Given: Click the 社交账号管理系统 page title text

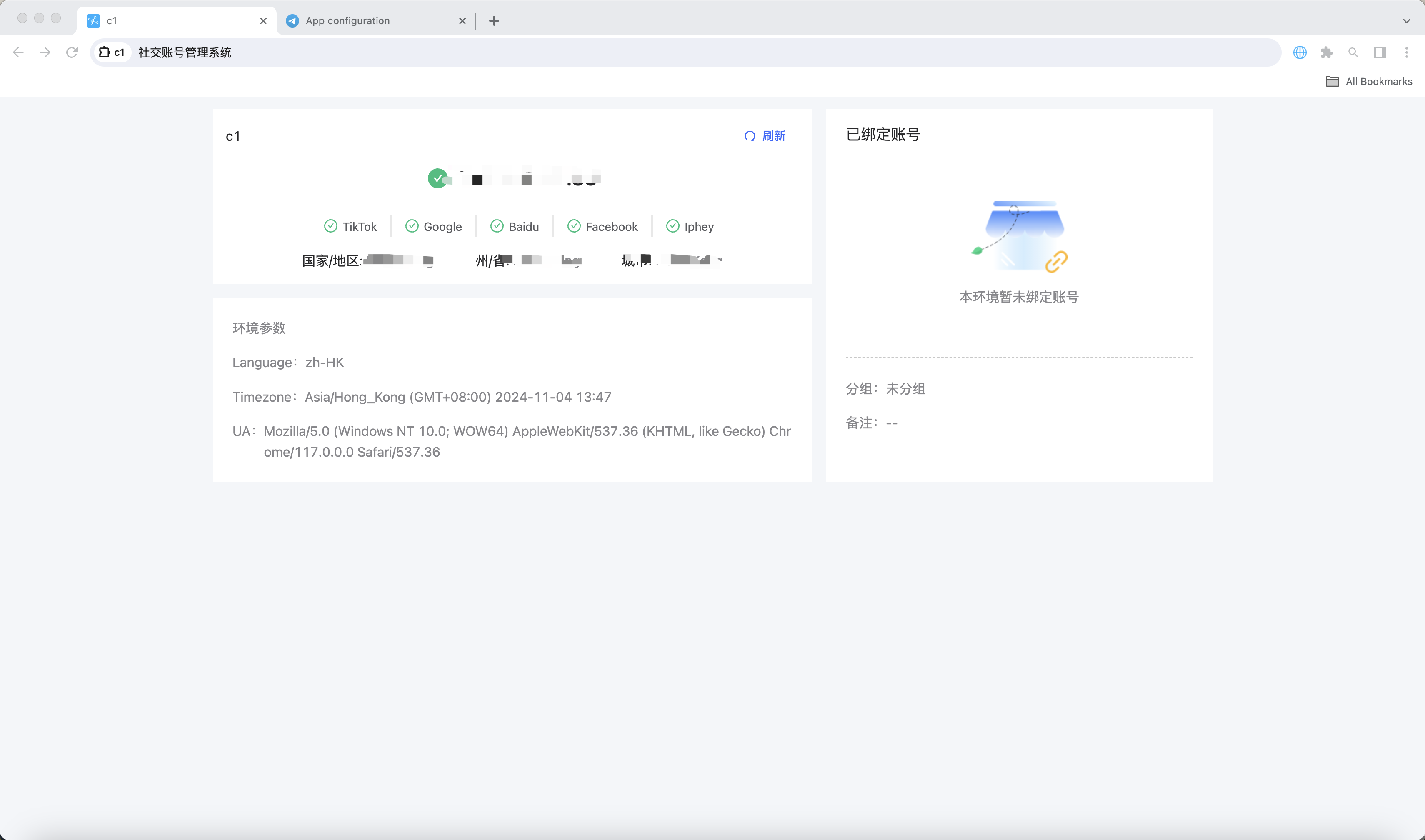Looking at the screenshot, I should pos(185,52).
